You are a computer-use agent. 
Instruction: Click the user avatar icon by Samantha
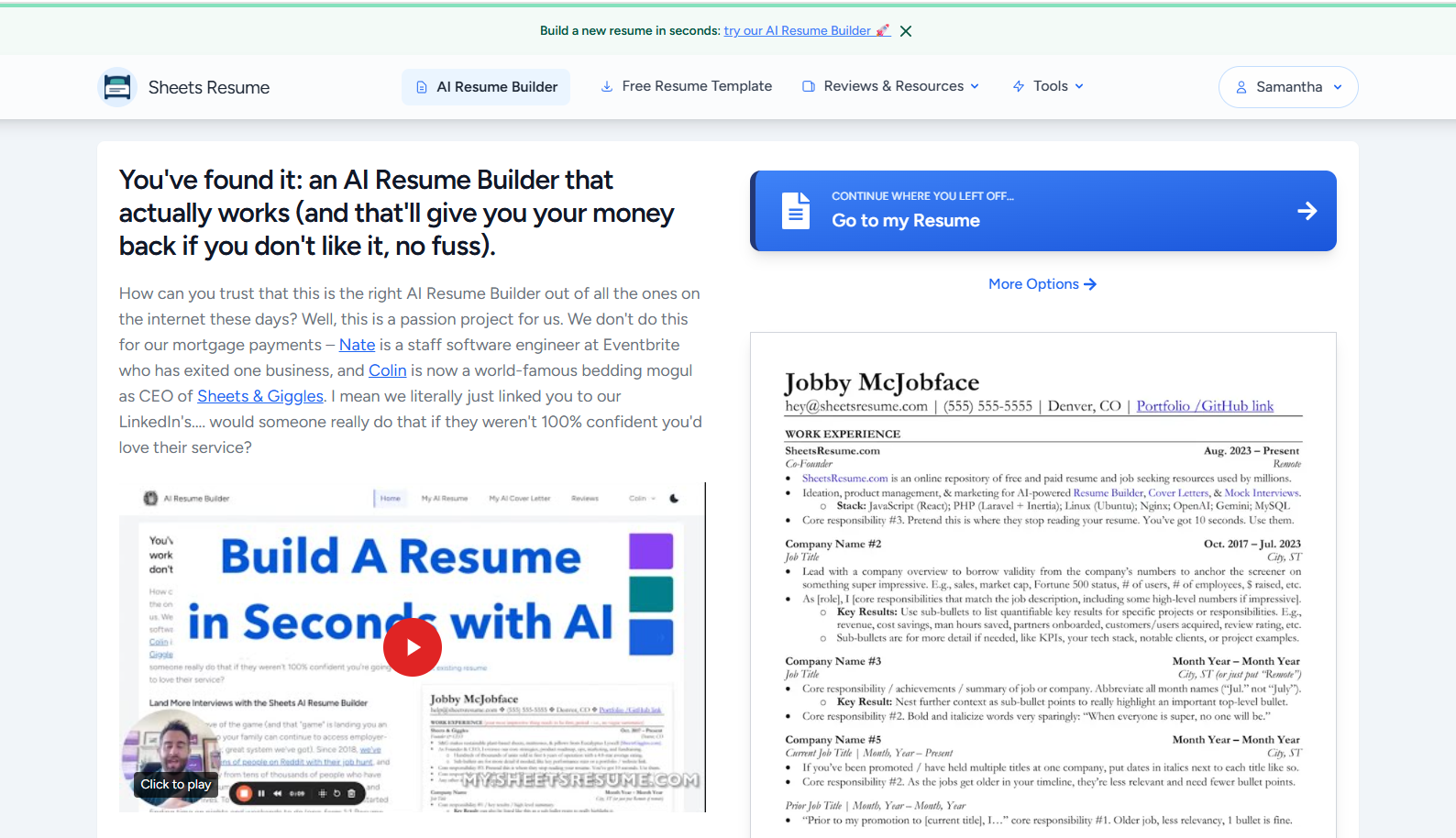point(1241,87)
